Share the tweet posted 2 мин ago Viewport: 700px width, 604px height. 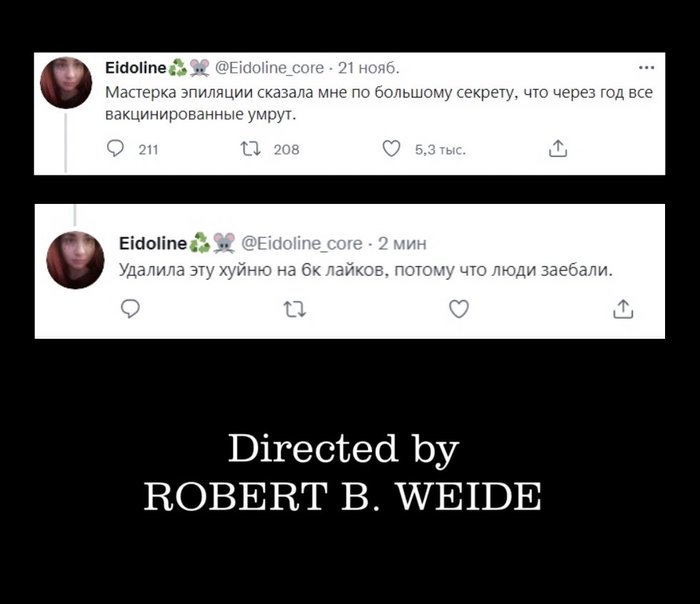coord(623,310)
